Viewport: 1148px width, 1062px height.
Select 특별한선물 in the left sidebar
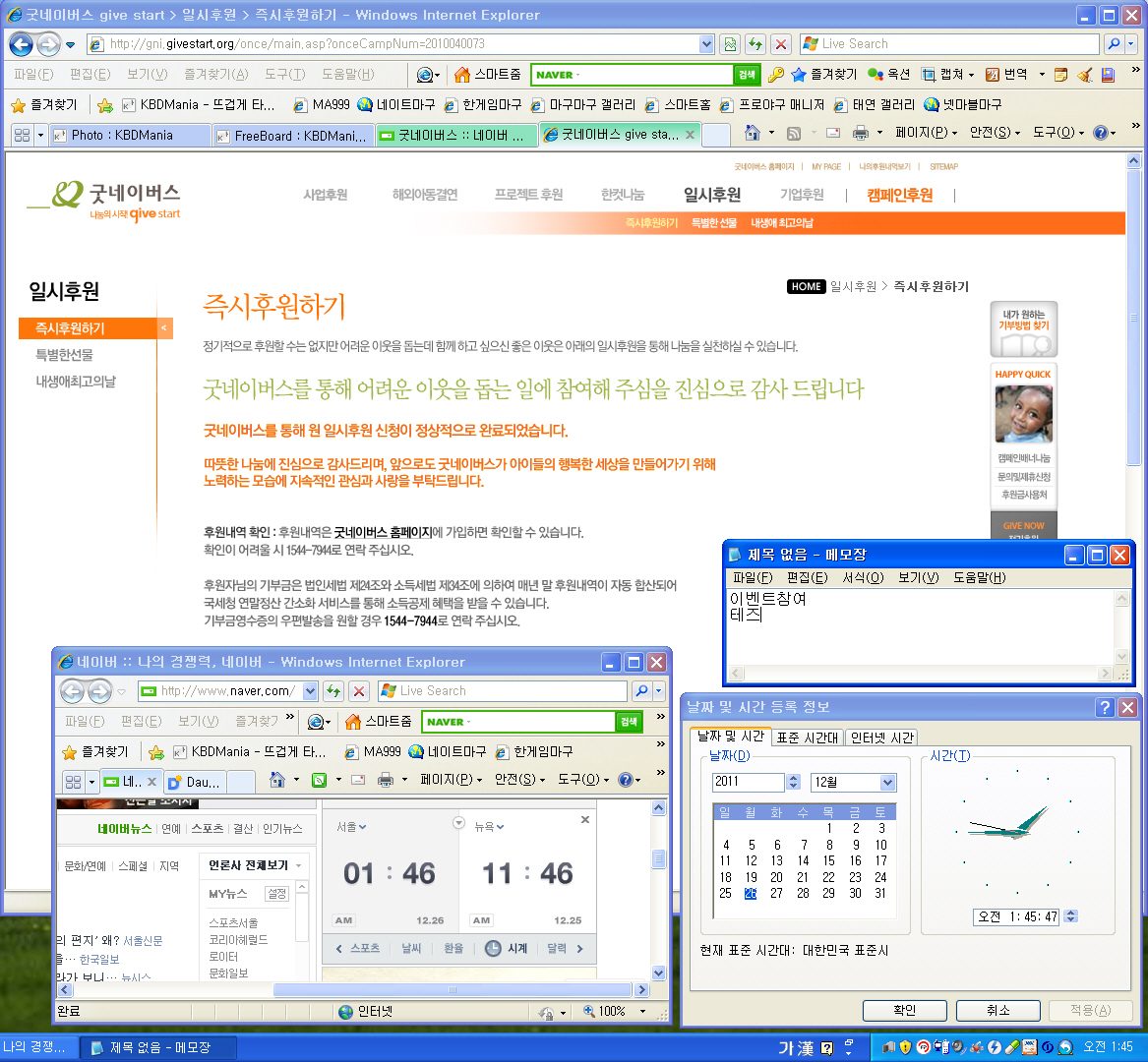[x=64, y=355]
